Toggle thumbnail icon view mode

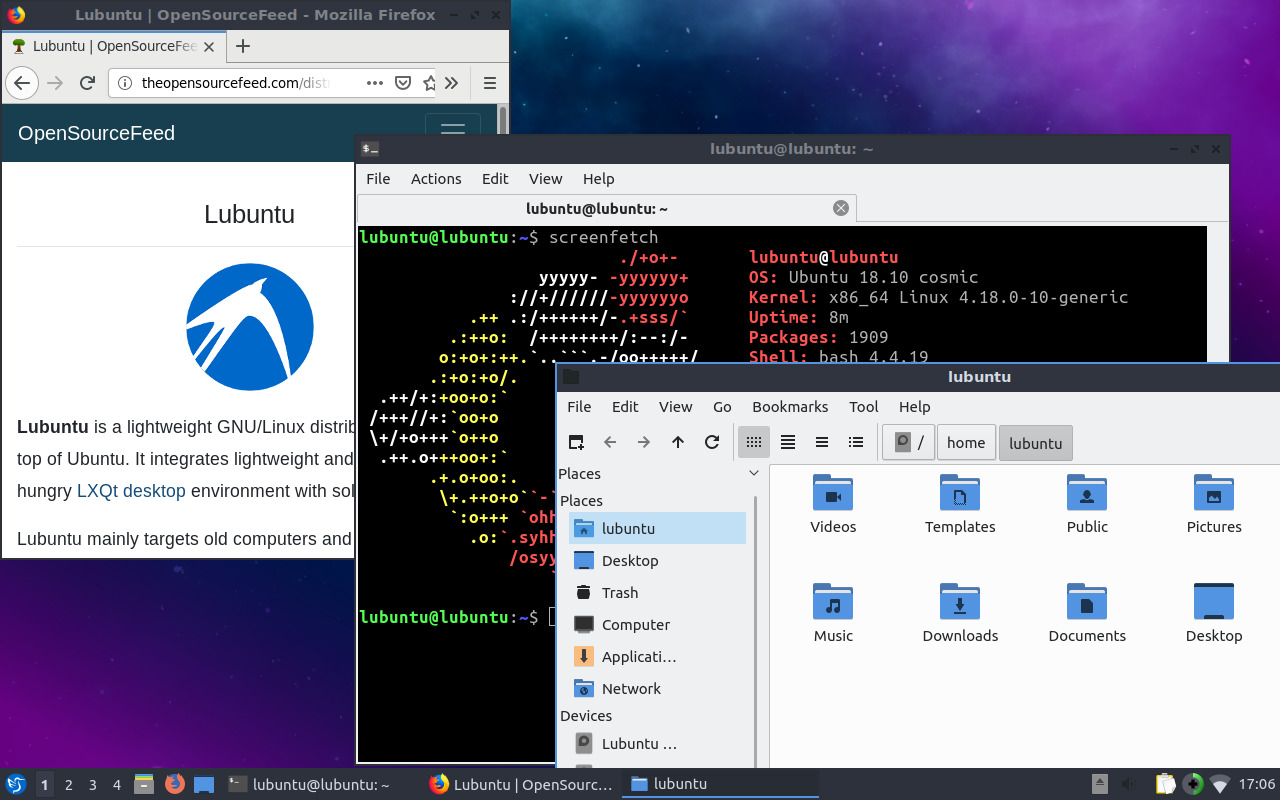coord(787,441)
